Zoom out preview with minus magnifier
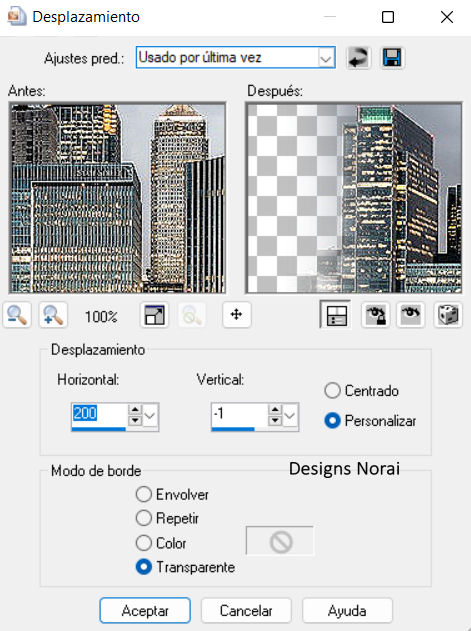 17,315
